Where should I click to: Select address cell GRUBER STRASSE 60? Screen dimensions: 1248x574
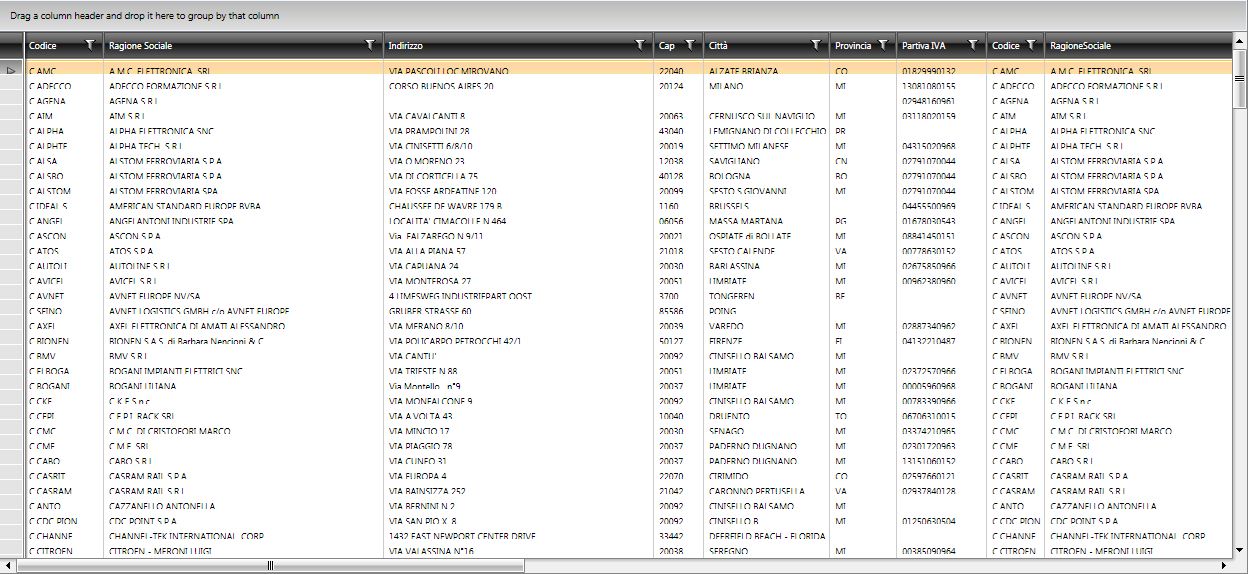pyautogui.click(x=519, y=311)
